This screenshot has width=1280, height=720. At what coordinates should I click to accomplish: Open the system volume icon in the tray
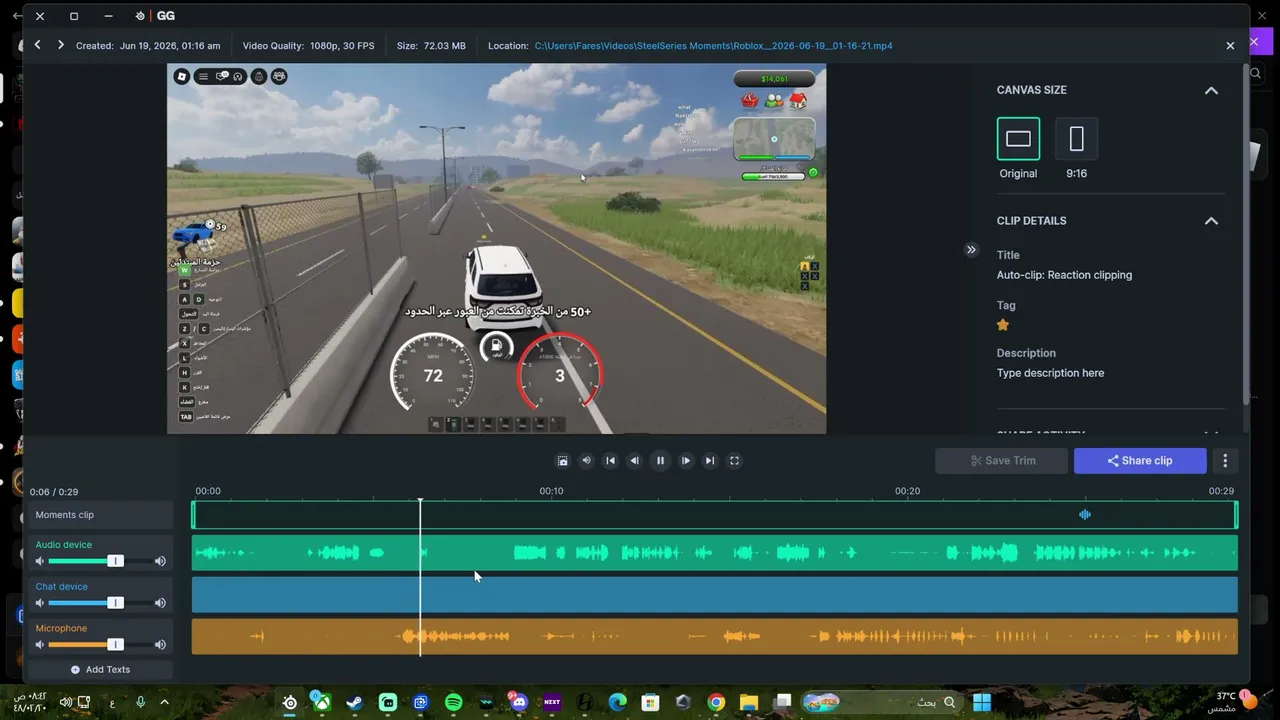pyautogui.click(x=66, y=702)
